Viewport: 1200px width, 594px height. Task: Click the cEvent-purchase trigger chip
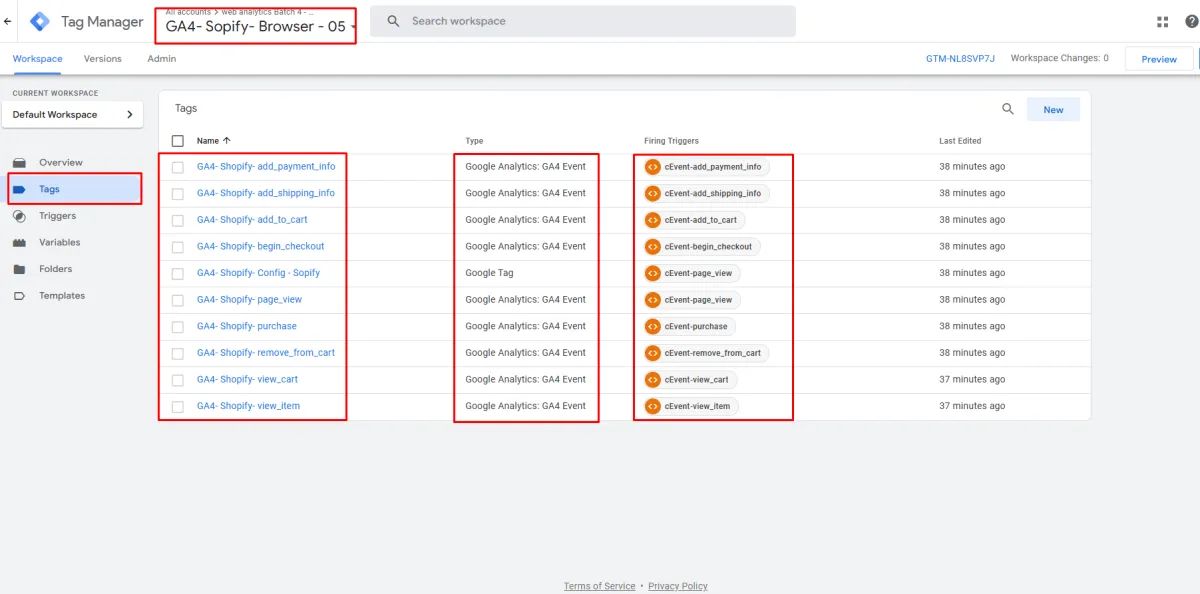[x=690, y=326]
